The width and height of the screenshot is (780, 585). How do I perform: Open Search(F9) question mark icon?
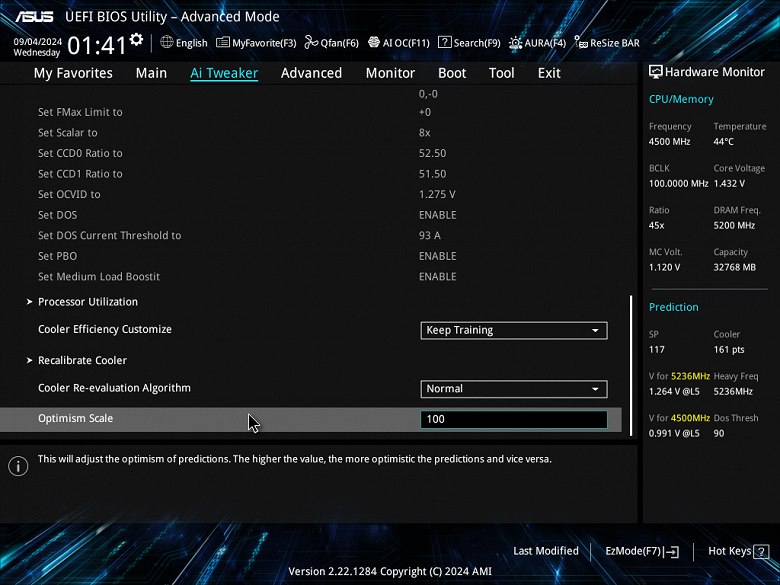(x=445, y=42)
